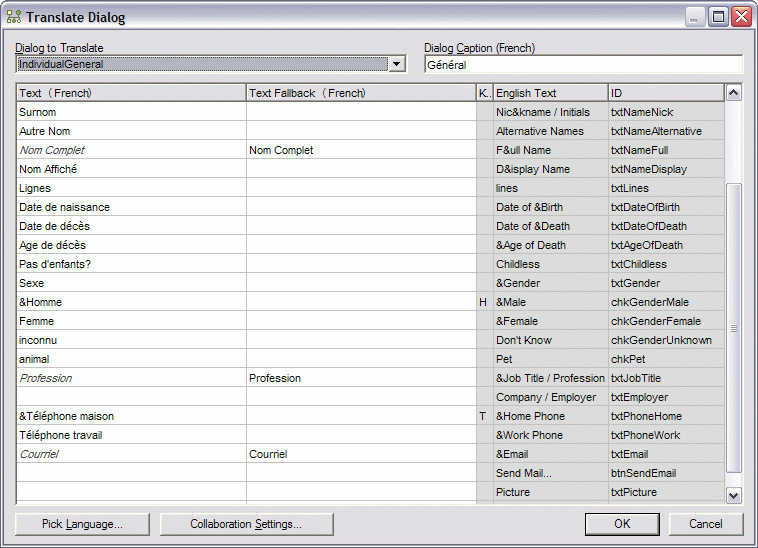The height and width of the screenshot is (548, 758).
Task: Open Collaboration Settings... button
Action: pyautogui.click(x=246, y=524)
